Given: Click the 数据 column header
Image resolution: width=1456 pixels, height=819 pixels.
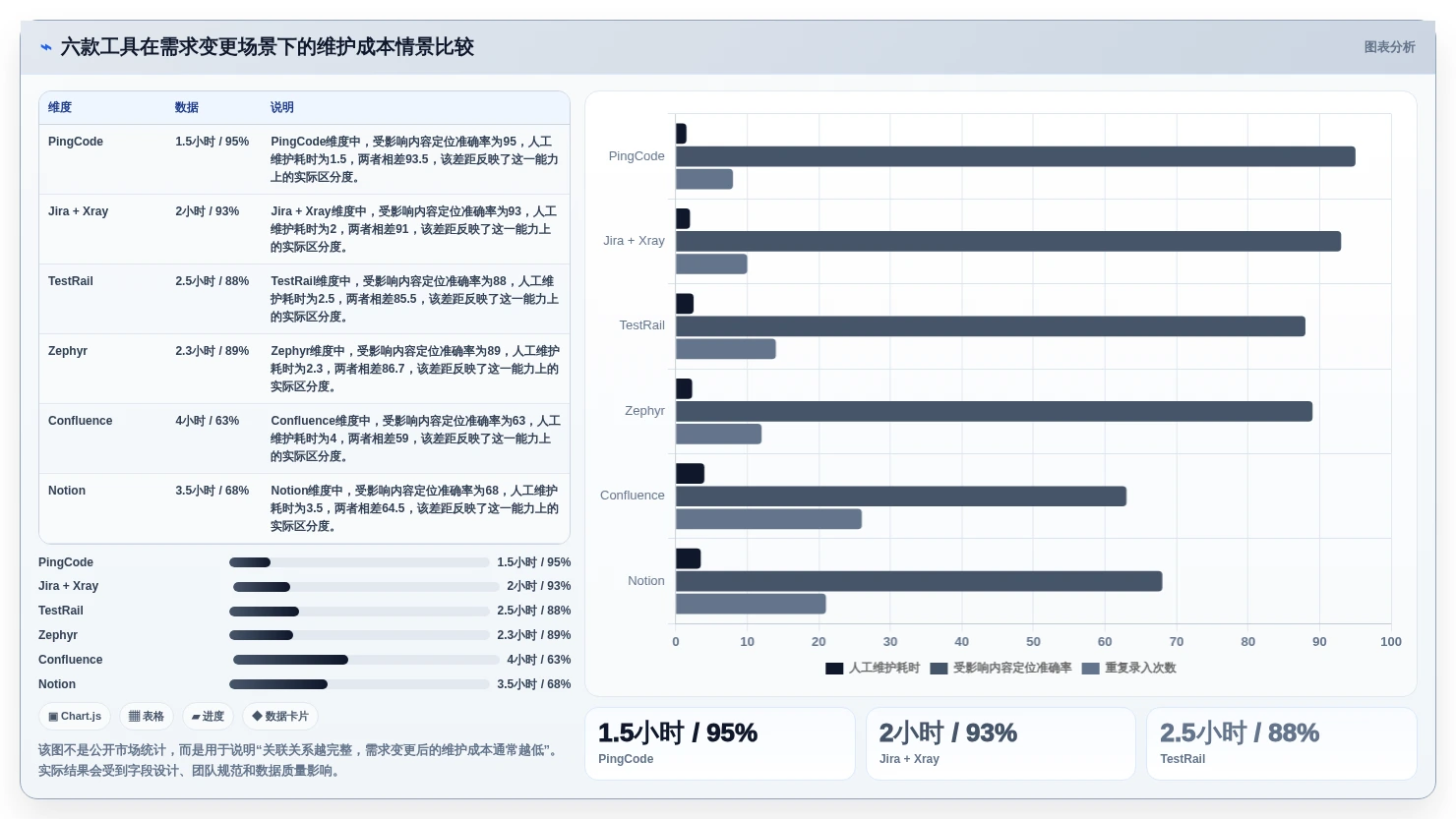Looking at the screenshot, I should [x=187, y=107].
